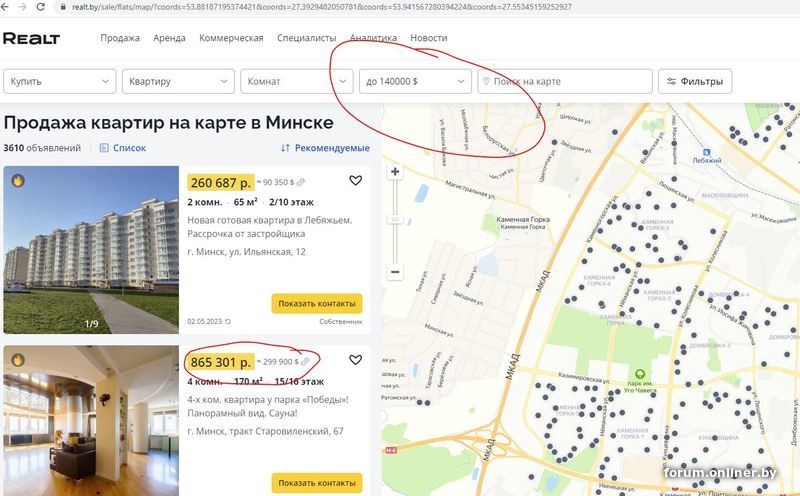
Task: Click the fire badge on interior photo
Action: pyautogui.click(x=18, y=360)
